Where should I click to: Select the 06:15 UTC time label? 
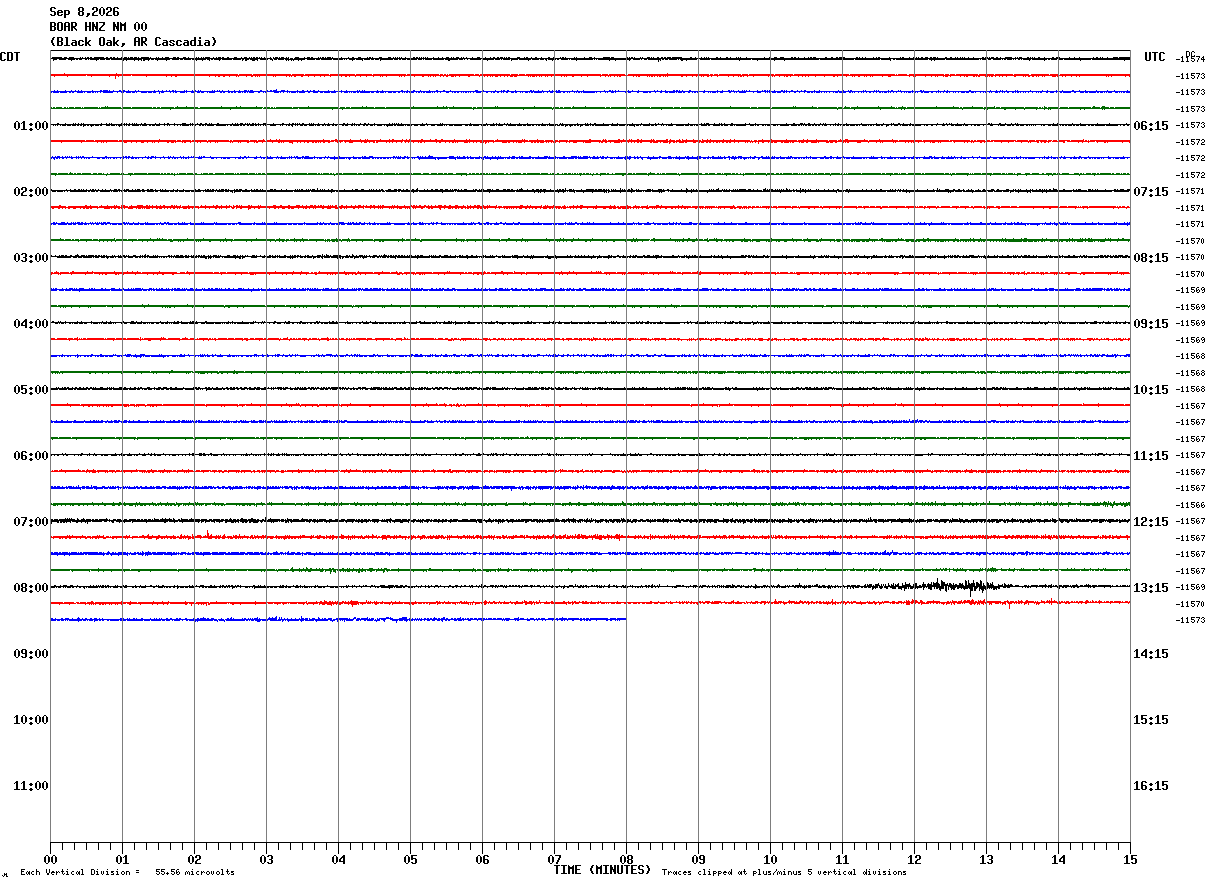pos(1150,125)
